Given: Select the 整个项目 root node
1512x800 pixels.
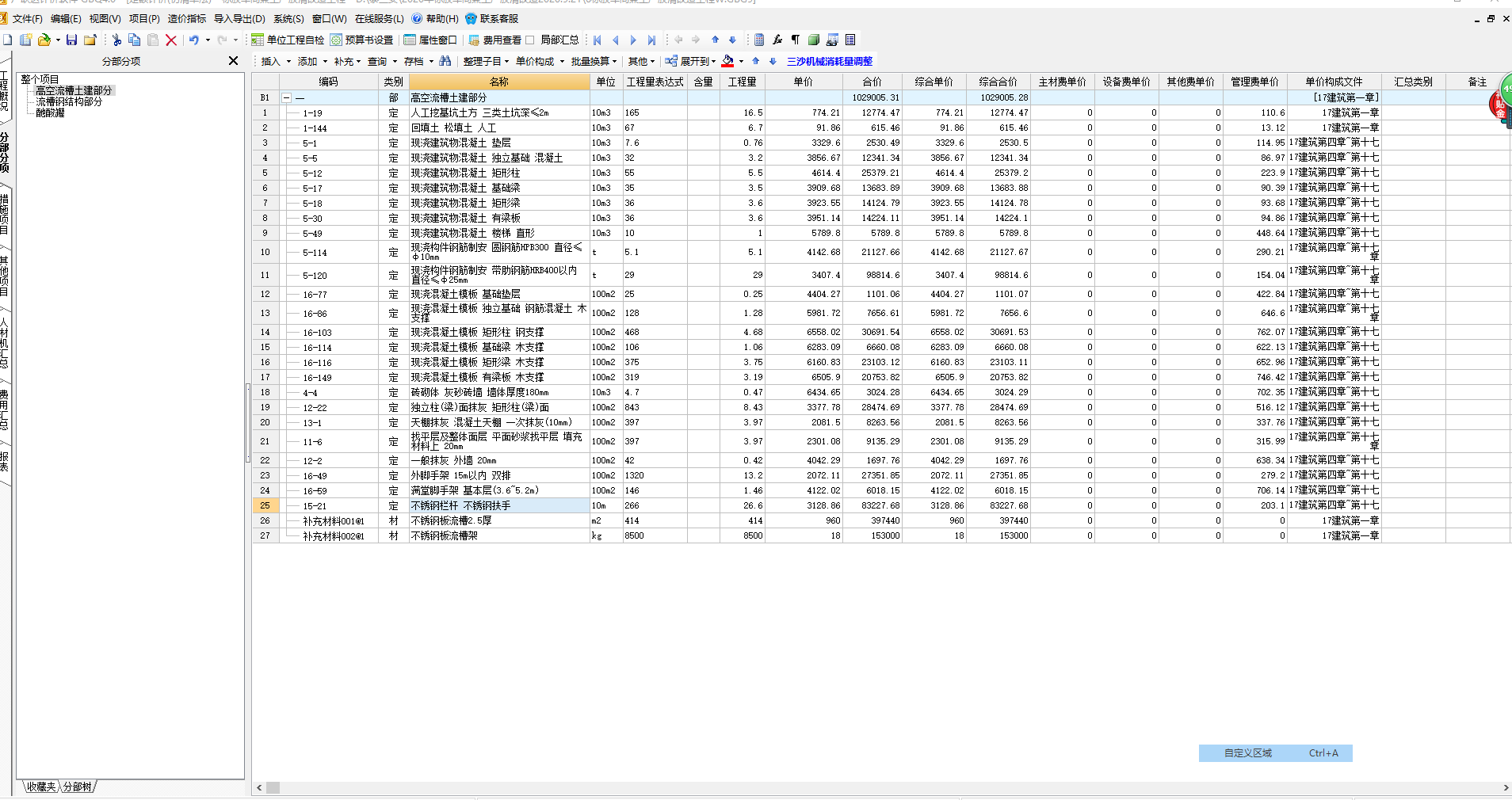Looking at the screenshot, I should click(40, 79).
